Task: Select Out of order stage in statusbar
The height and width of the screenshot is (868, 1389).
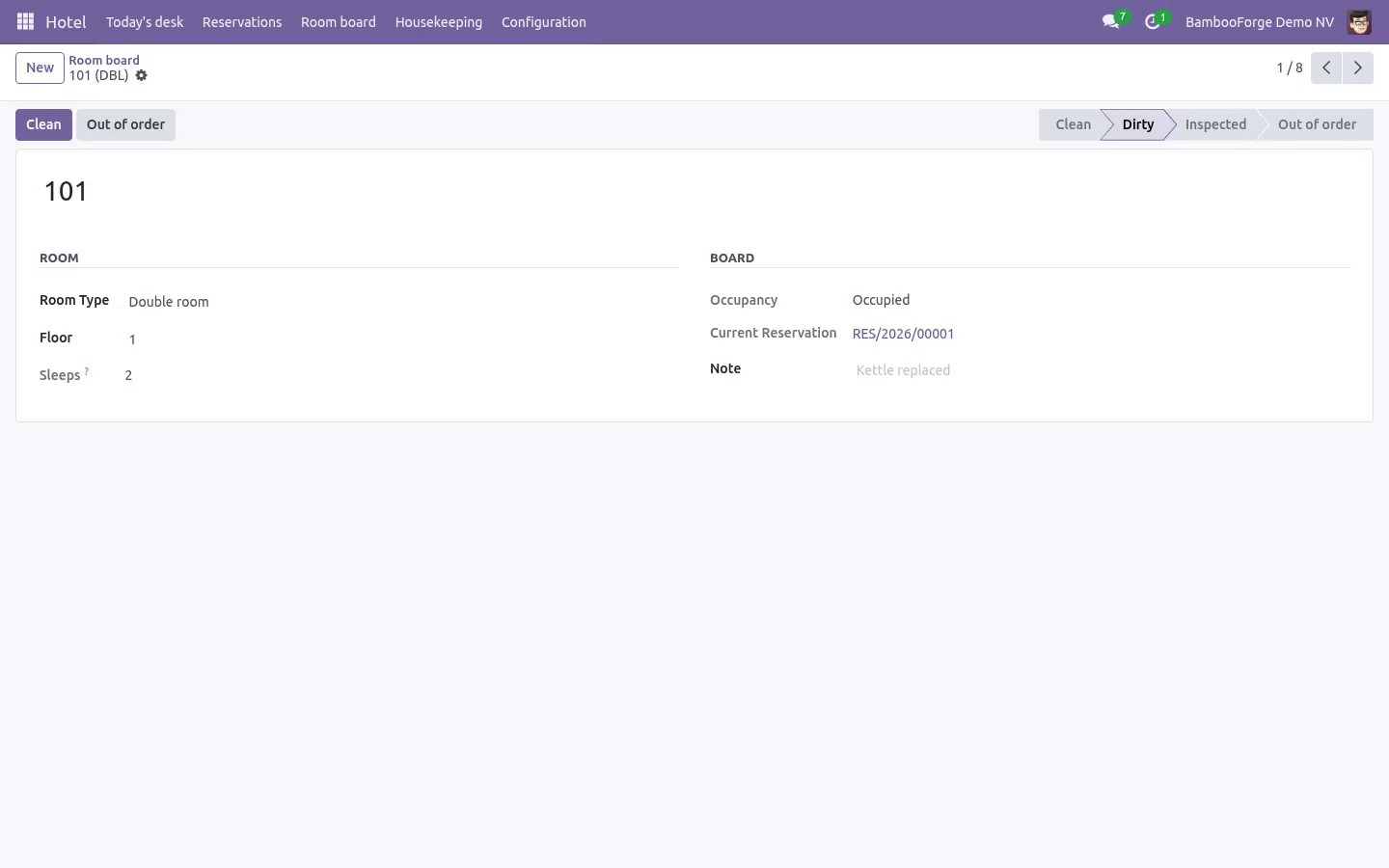Action: (1317, 124)
